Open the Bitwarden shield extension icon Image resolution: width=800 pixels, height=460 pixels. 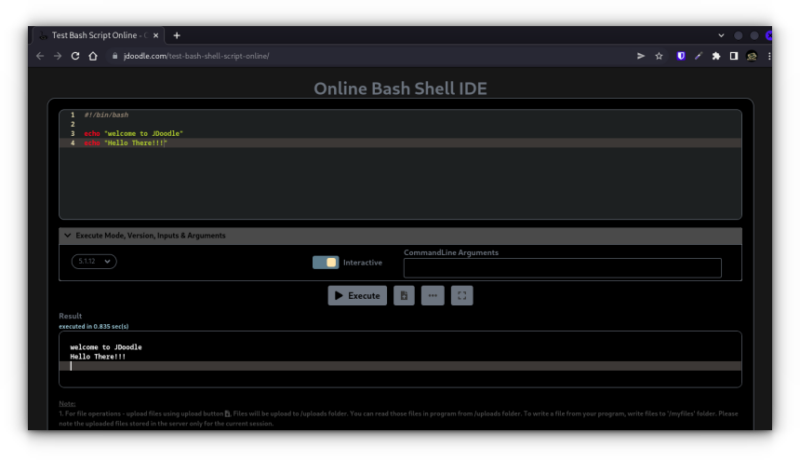[x=681, y=56]
